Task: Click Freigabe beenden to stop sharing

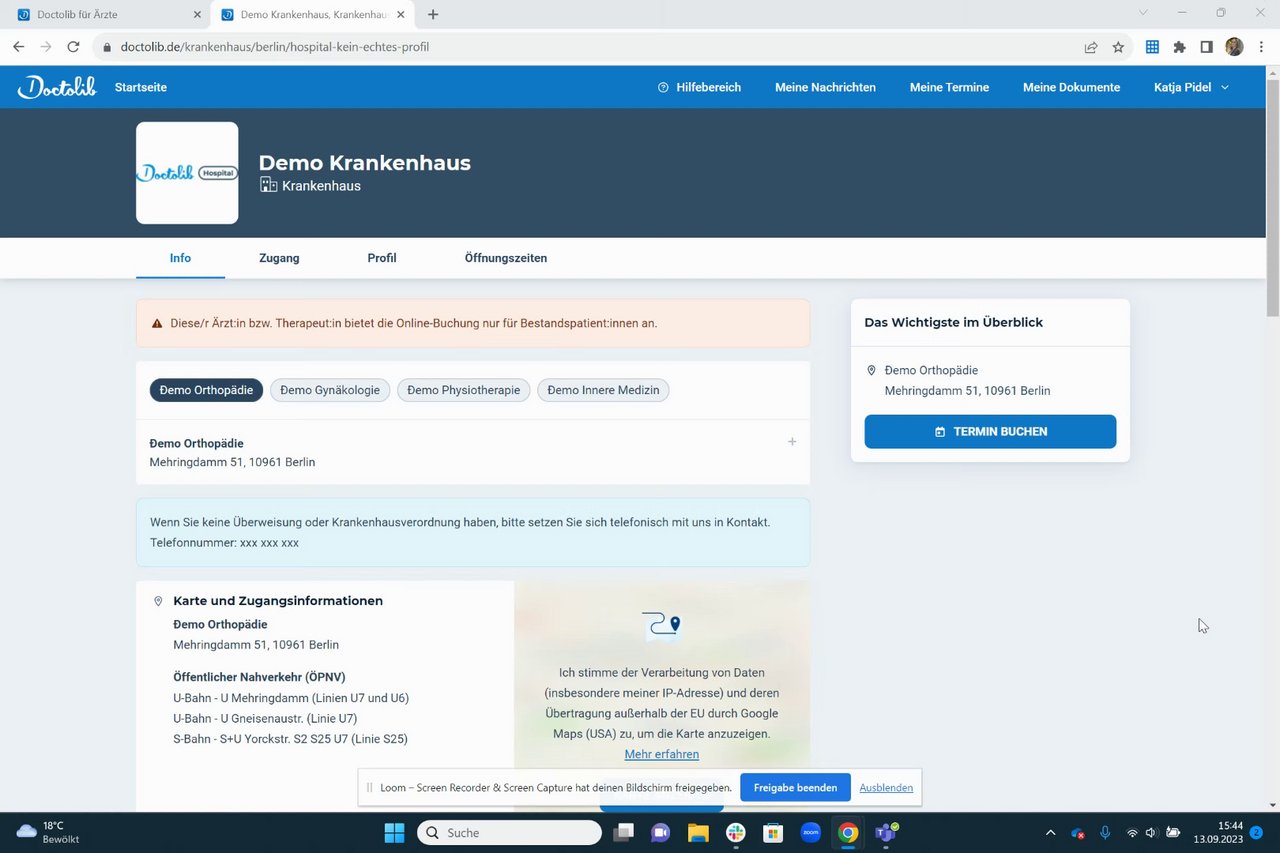Action: 795,788
